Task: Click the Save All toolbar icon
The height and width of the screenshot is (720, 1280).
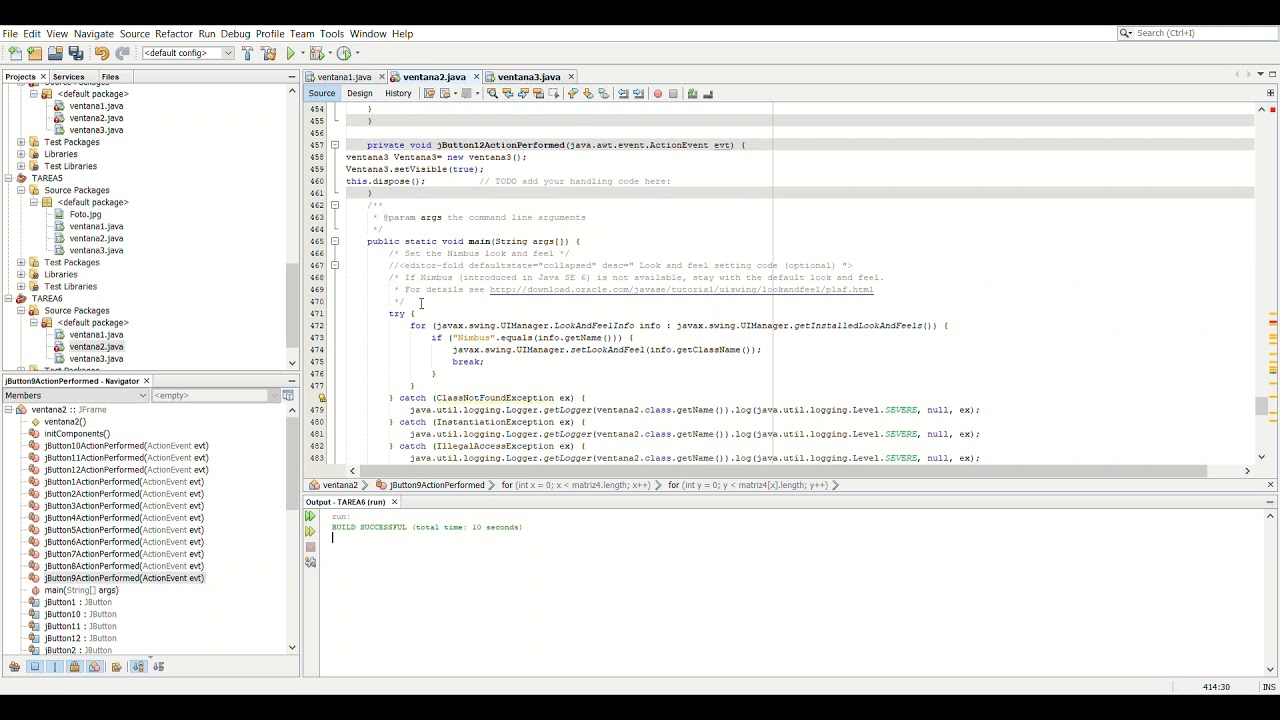Action: [76, 53]
